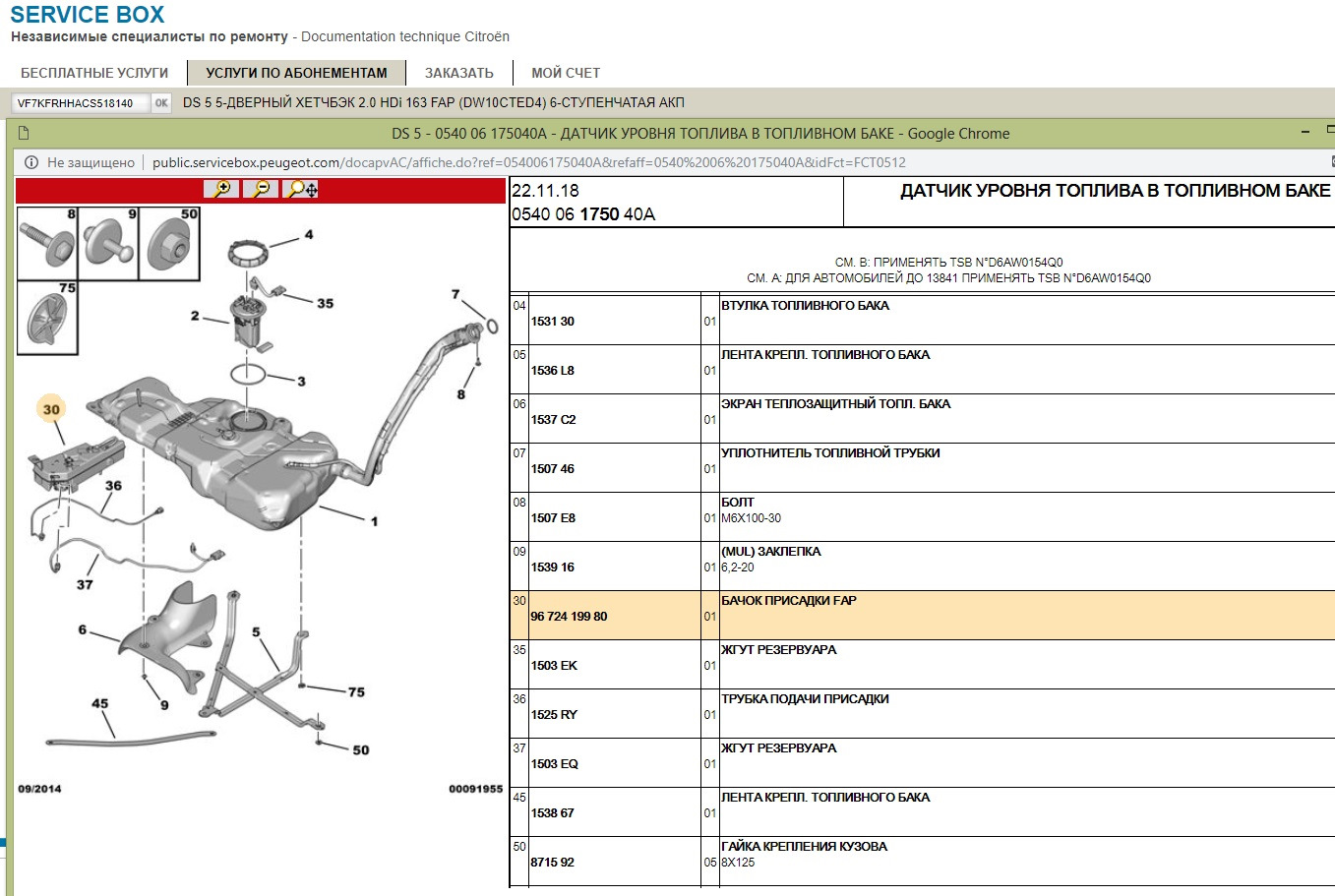Viewport: 1335px width, 896px height.
Task: Select callout 37 harness label
Action: pos(85,584)
